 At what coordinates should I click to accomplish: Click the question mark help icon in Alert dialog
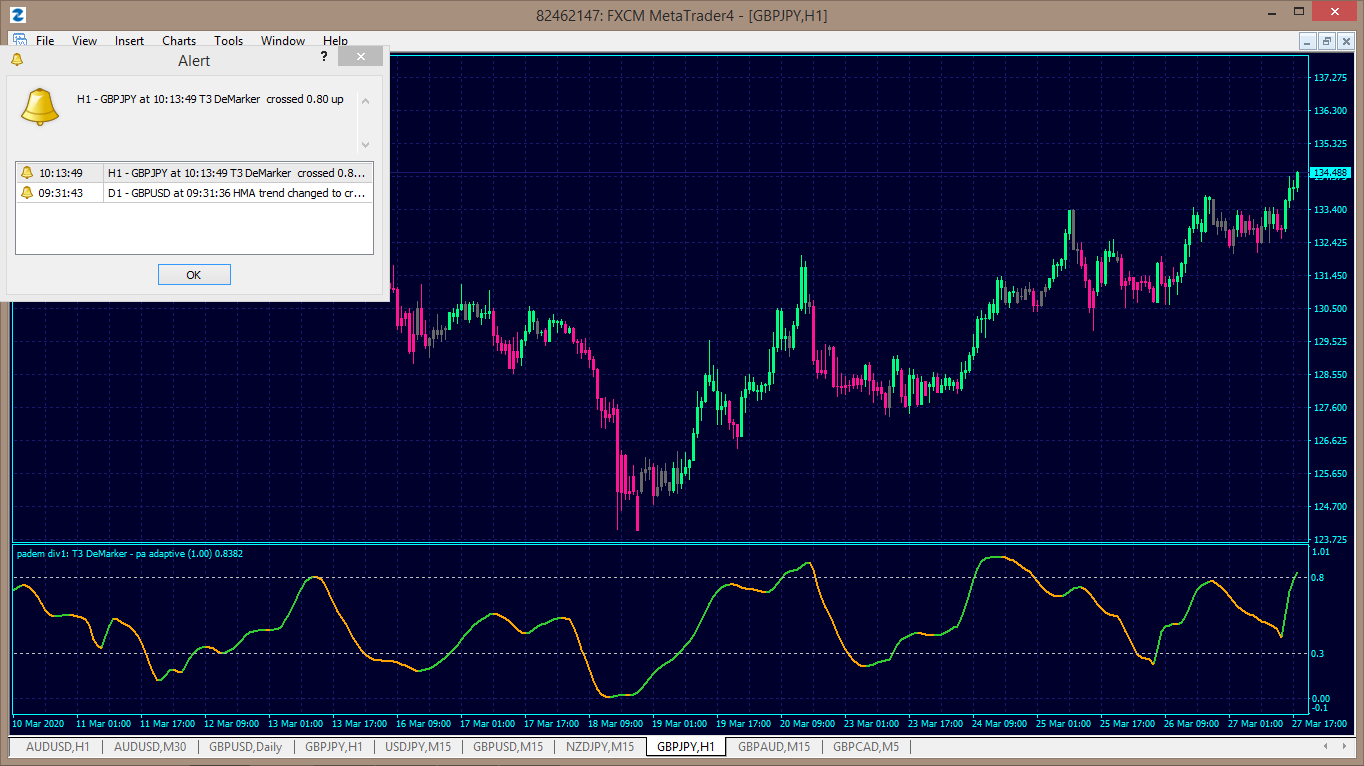tap(324, 58)
